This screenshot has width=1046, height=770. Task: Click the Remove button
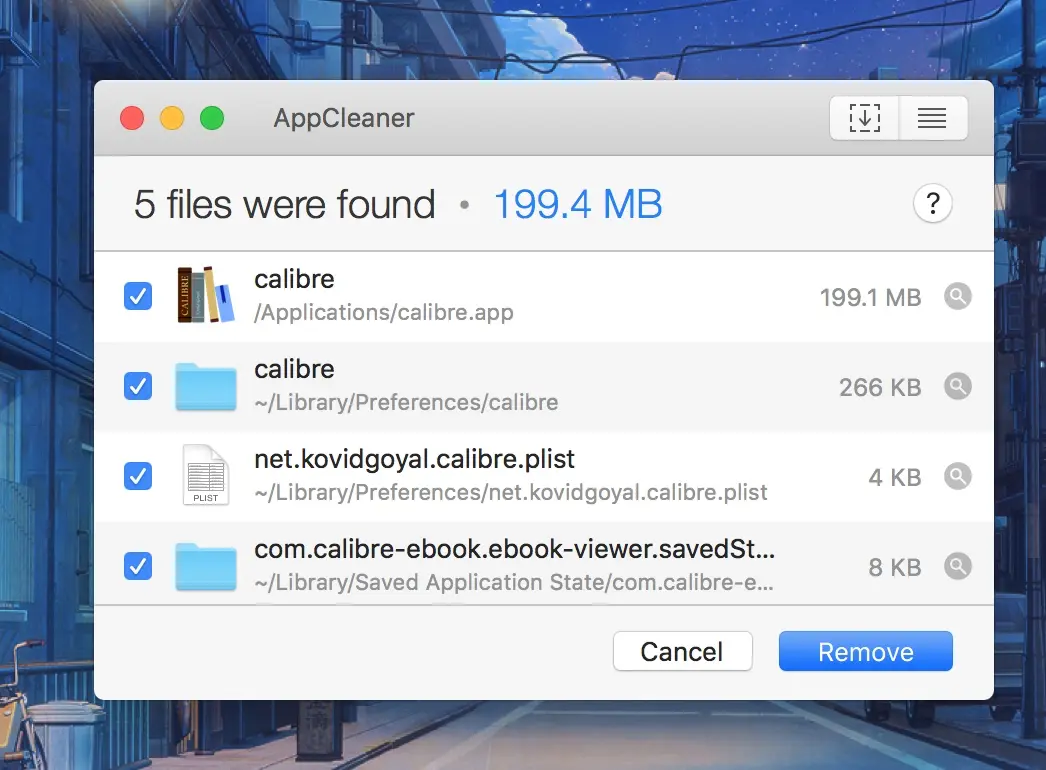pos(866,651)
